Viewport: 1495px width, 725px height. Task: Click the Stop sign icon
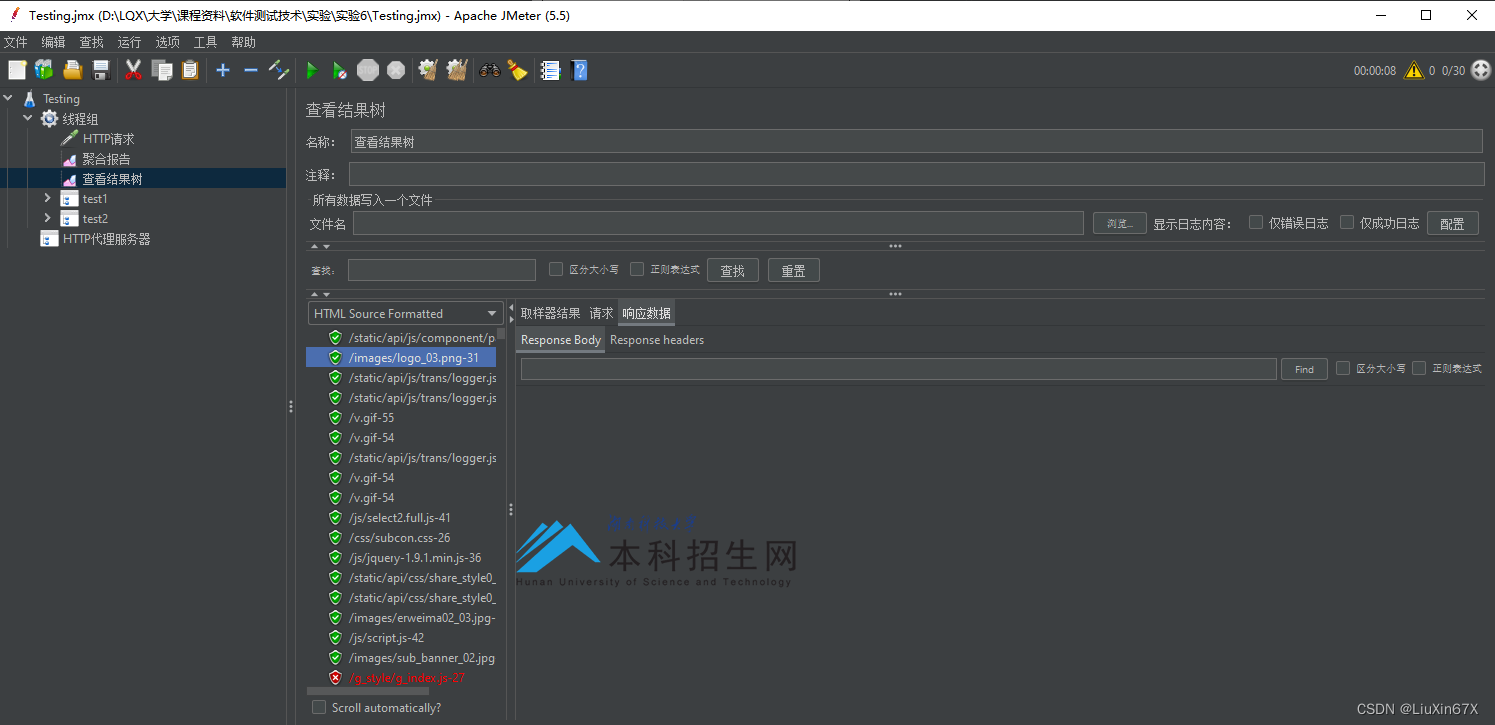368,70
